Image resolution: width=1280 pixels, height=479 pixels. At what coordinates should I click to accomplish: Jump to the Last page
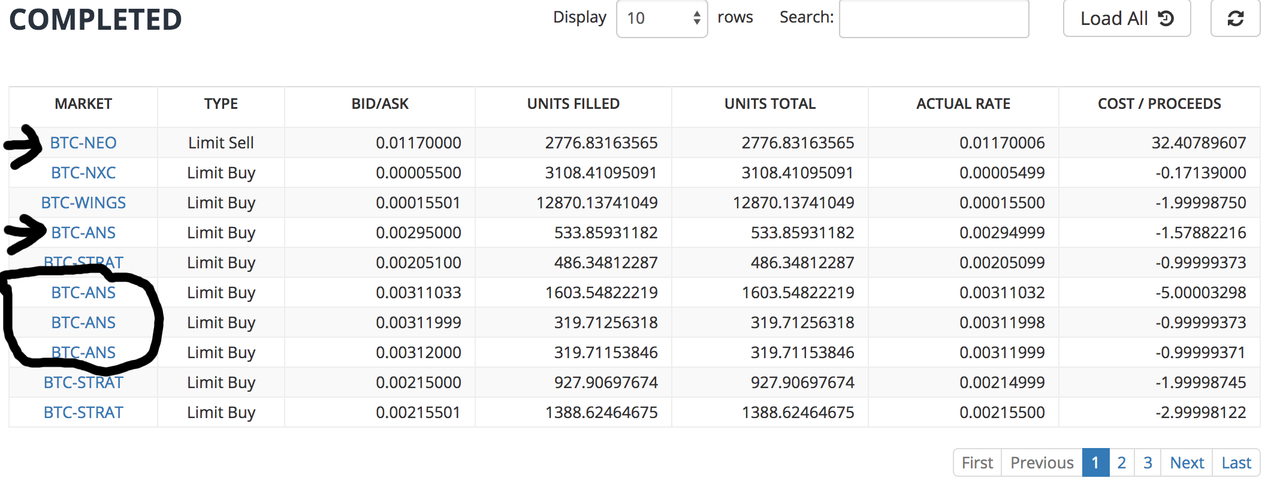pos(1236,462)
